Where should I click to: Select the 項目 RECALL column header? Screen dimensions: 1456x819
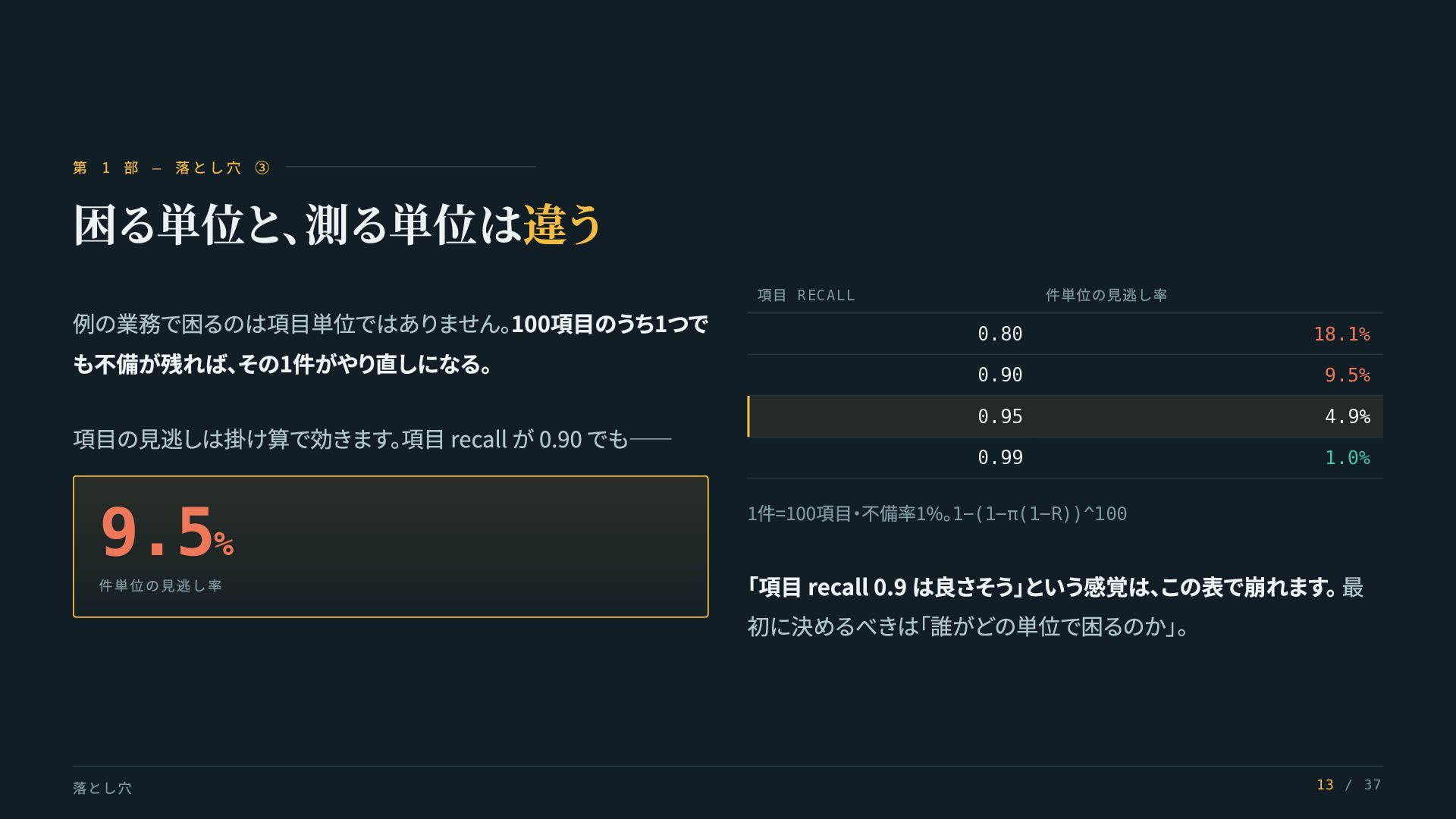coord(806,295)
